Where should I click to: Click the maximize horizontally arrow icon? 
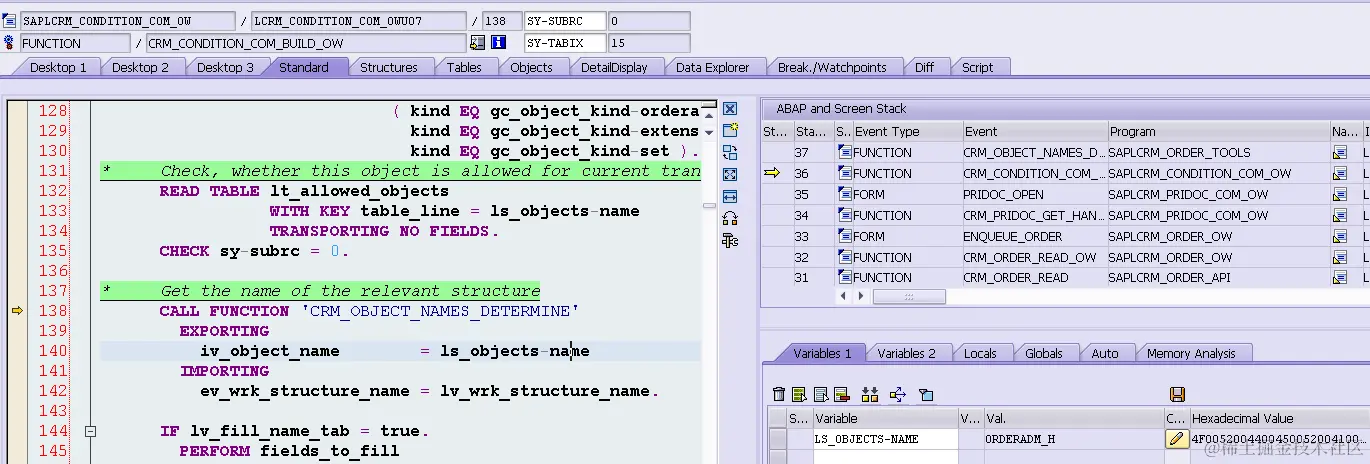730,196
